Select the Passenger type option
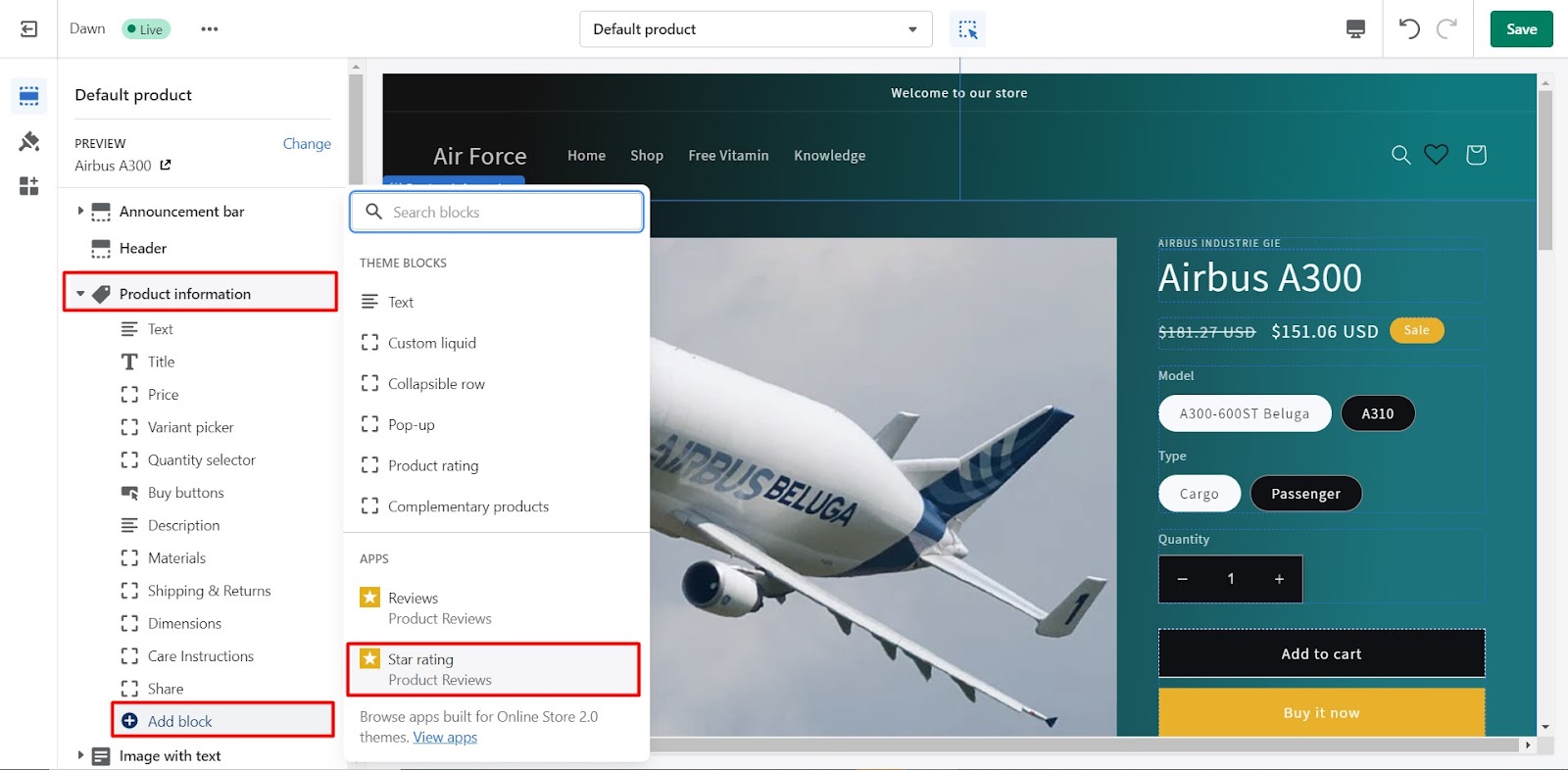The width and height of the screenshot is (1568, 770). point(1305,494)
